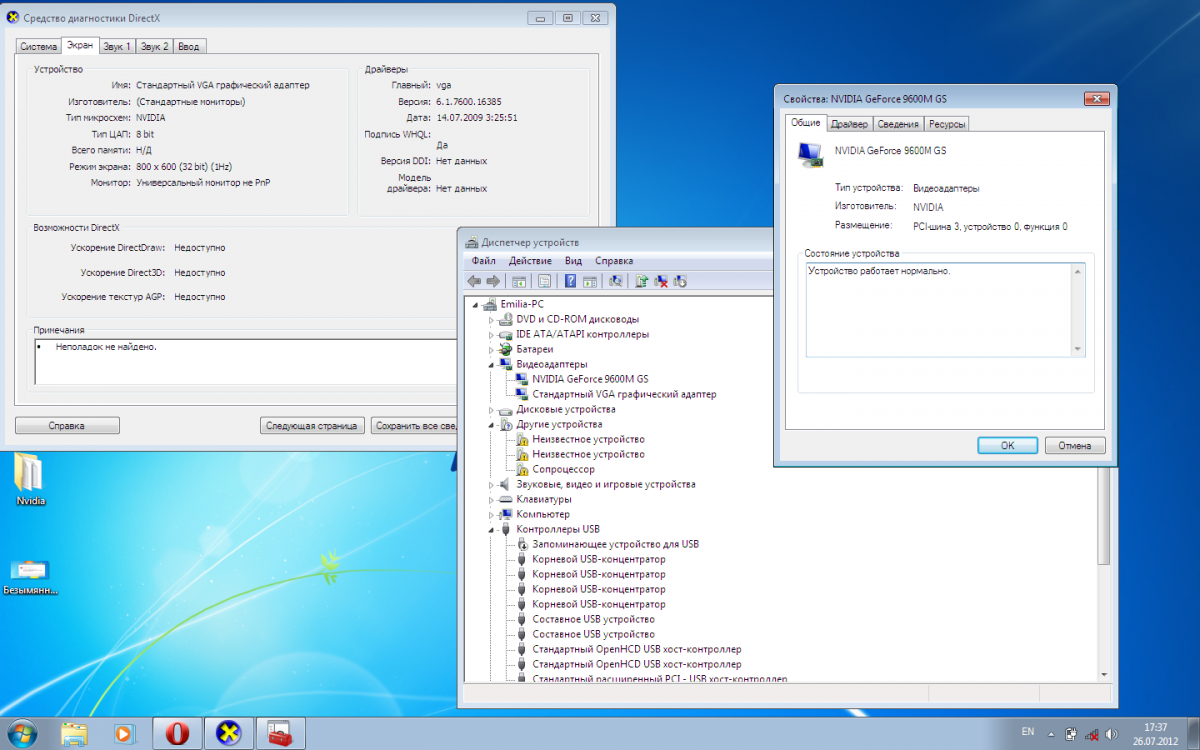The width and height of the screenshot is (1200, 750).
Task: Open the Справка menu in Device Manager
Action: [x=614, y=260]
